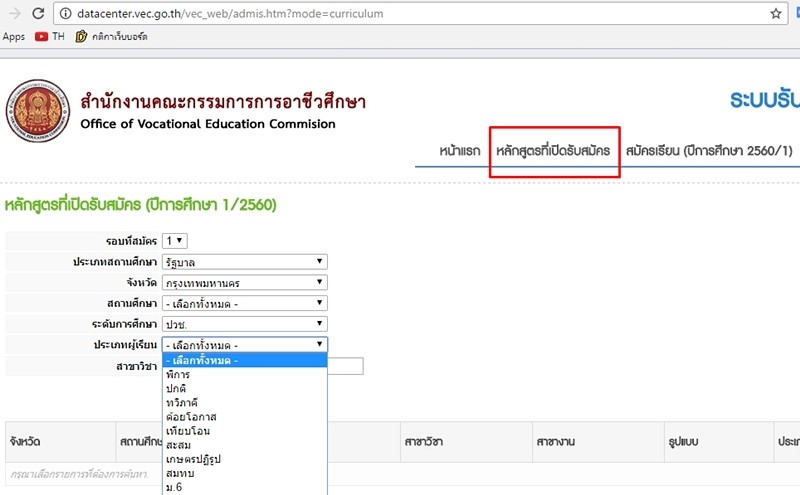The image size is (800, 495).
Task: Click the browser forward arrow
Action: pos(10,14)
